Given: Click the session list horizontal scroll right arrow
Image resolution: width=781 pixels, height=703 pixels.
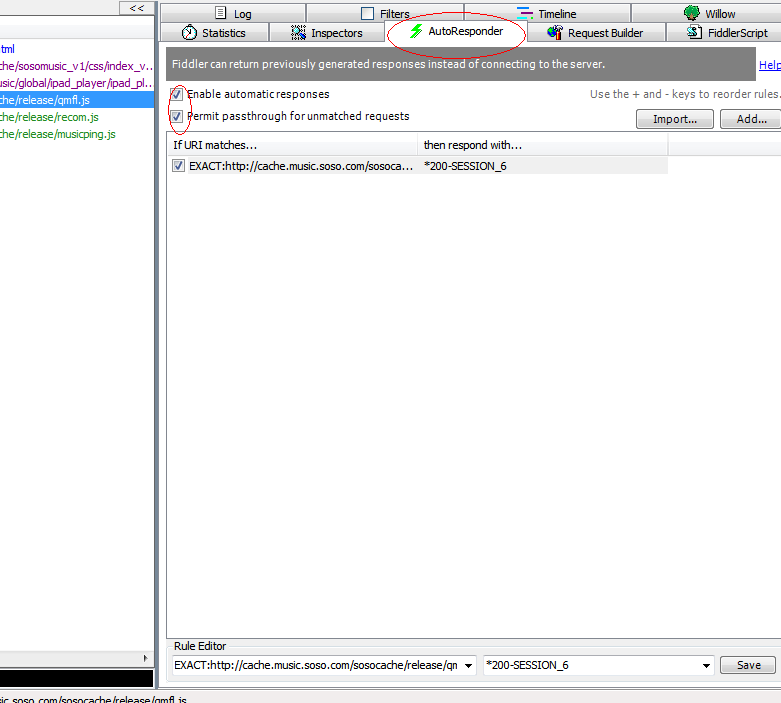Looking at the screenshot, I should click(x=145, y=658).
